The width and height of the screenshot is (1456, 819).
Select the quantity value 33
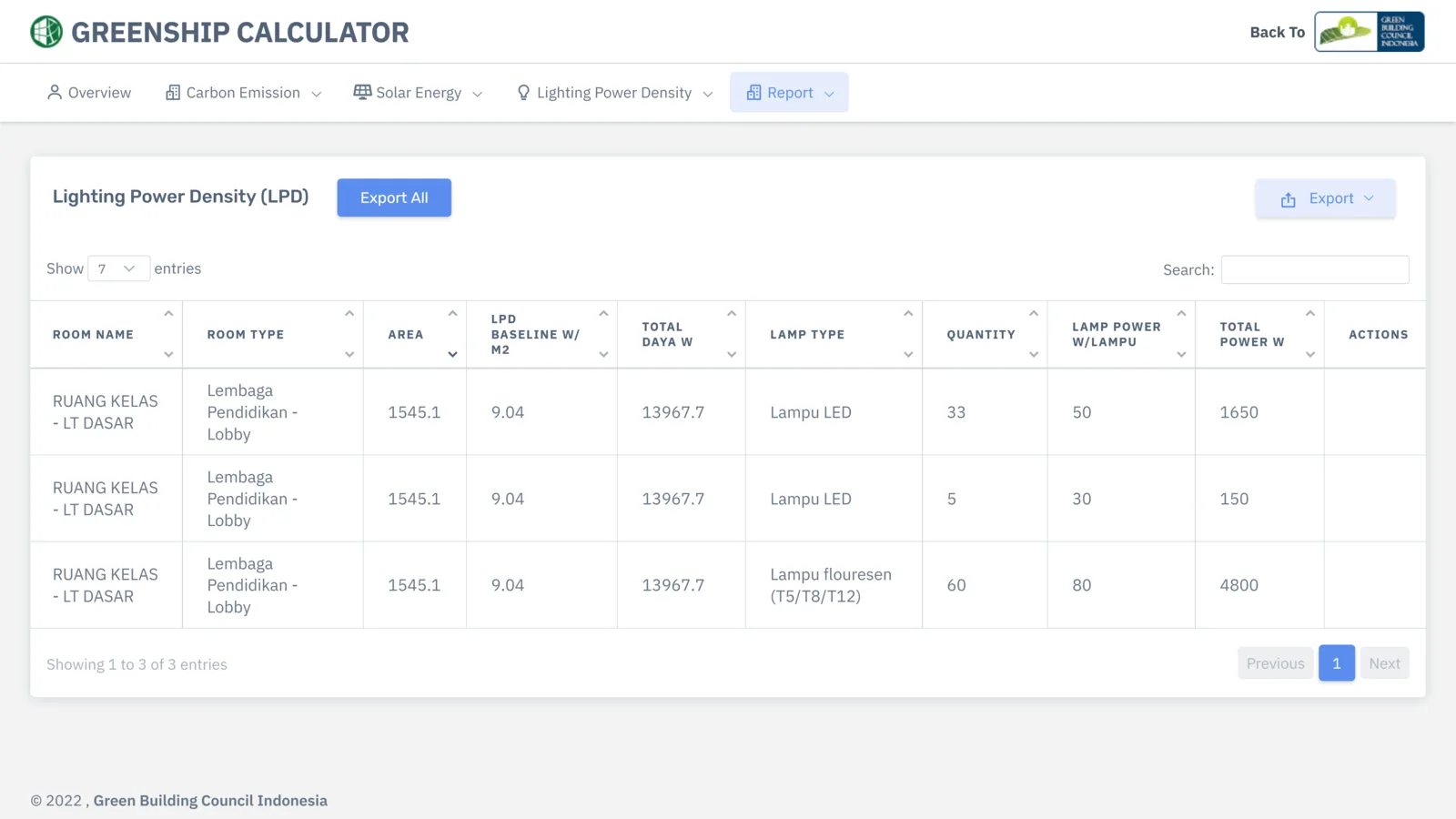pos(956,412)
